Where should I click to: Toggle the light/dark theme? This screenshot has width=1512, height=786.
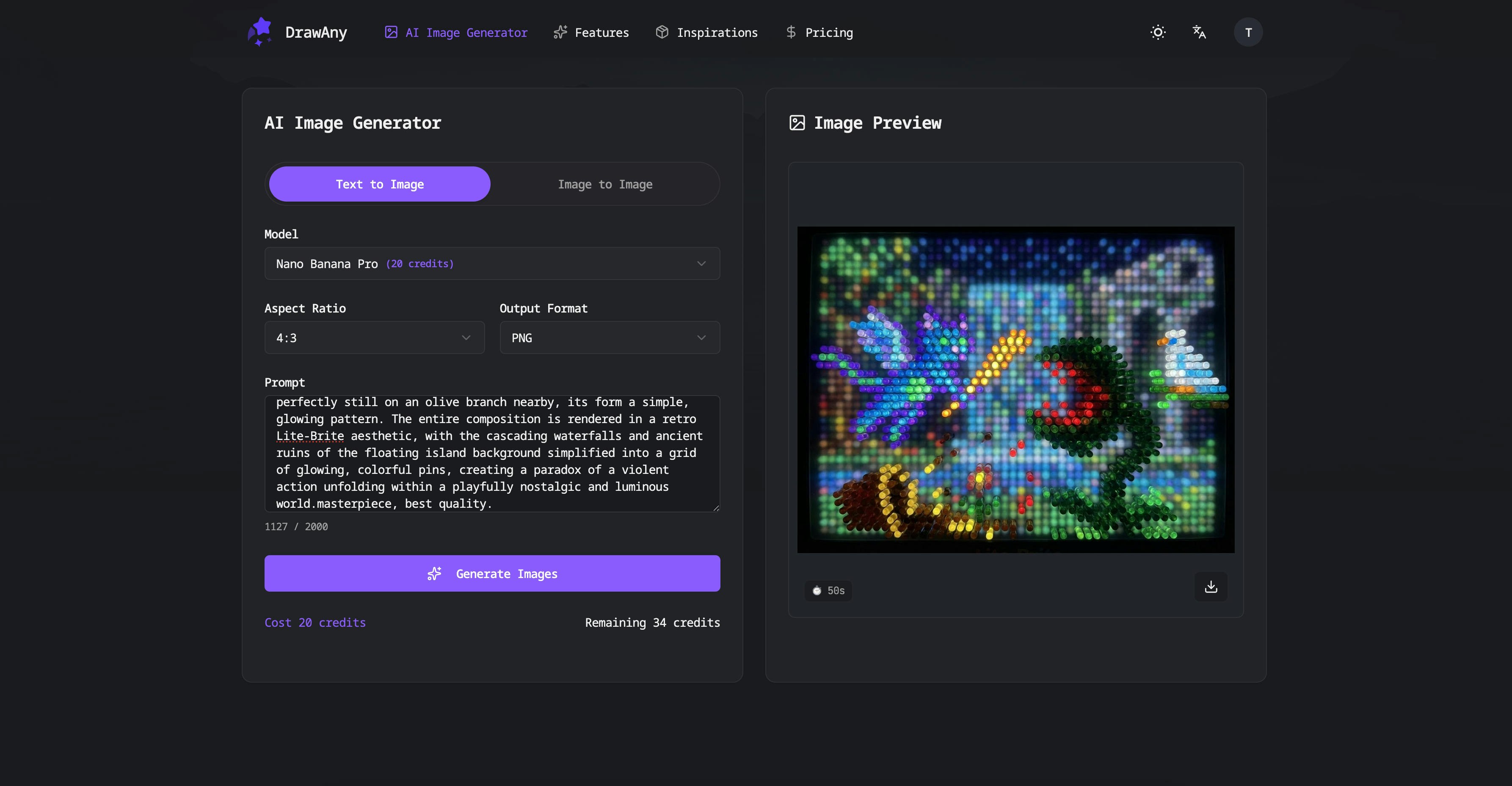pyautogui.click(x=1157, y=32)
